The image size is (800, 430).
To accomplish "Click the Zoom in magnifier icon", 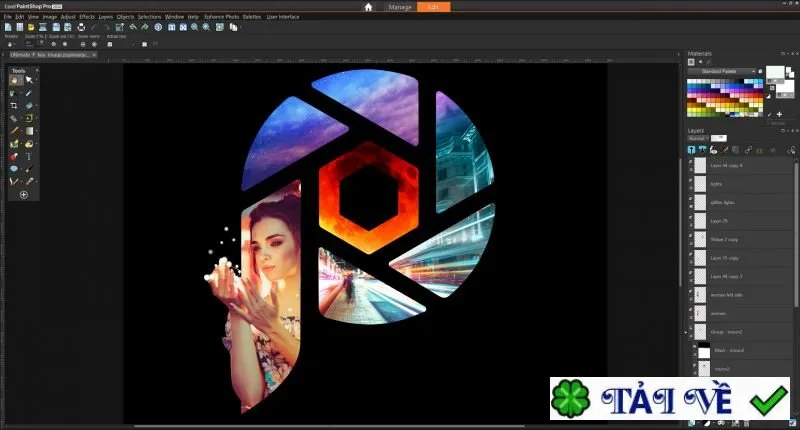I will [x=206, y=27].
